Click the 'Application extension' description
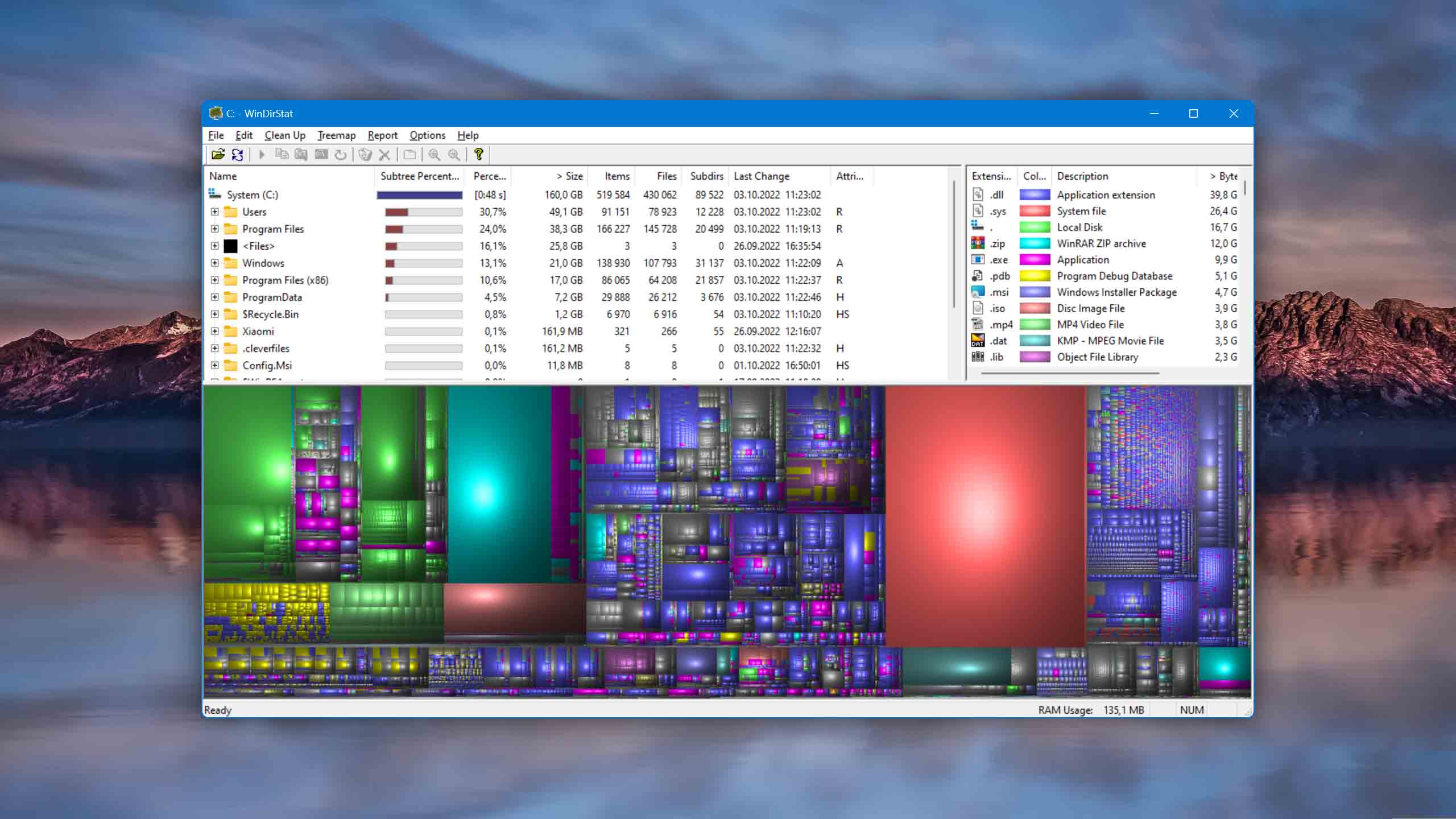Image resolution: width=1456 pixels, height=819 pixels. (x=1106, y=195)
